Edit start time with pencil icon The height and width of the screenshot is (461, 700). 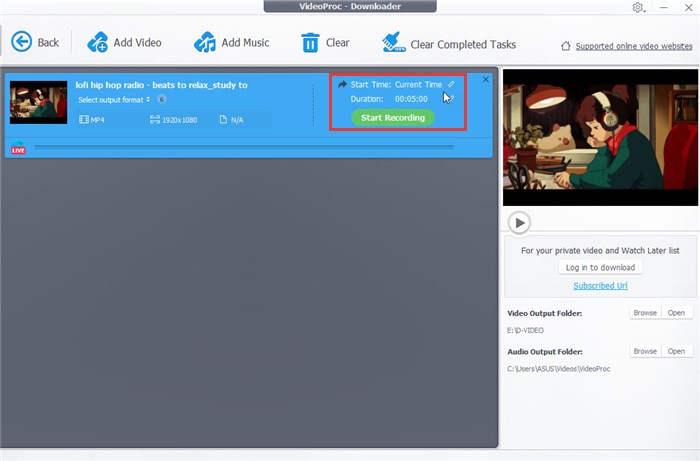(451, 84)
